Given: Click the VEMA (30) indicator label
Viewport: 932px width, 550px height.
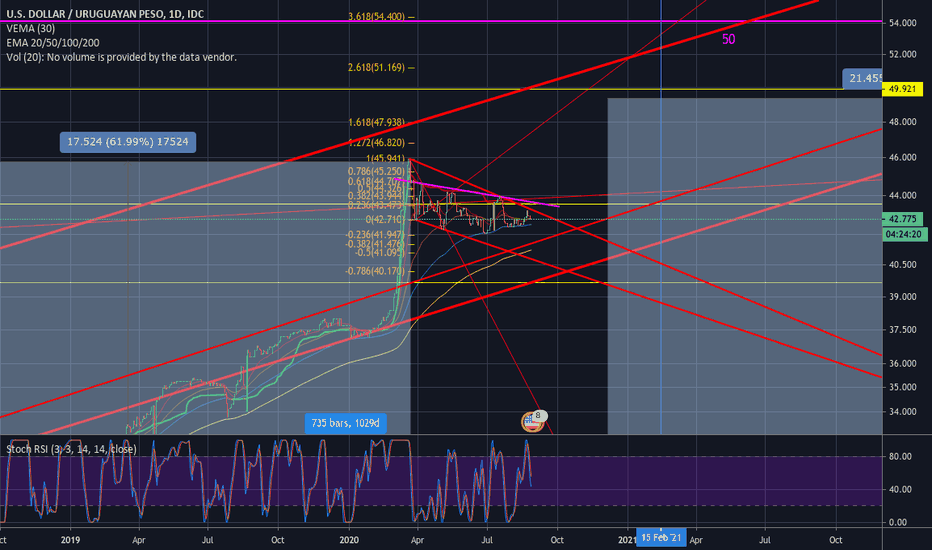Looking at the screenshot, I should [x=31, y=28].
